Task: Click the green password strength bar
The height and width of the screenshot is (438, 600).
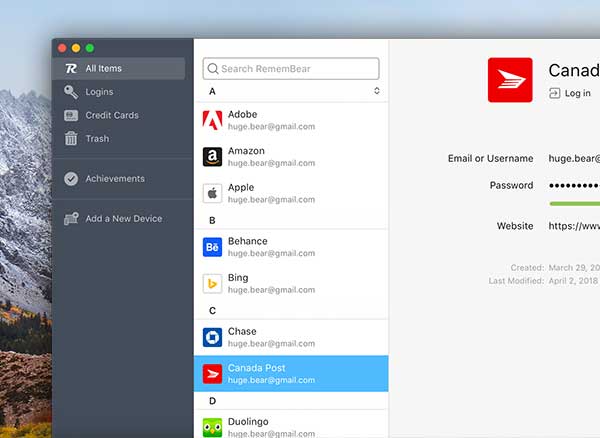Action: tap(574, 204)
